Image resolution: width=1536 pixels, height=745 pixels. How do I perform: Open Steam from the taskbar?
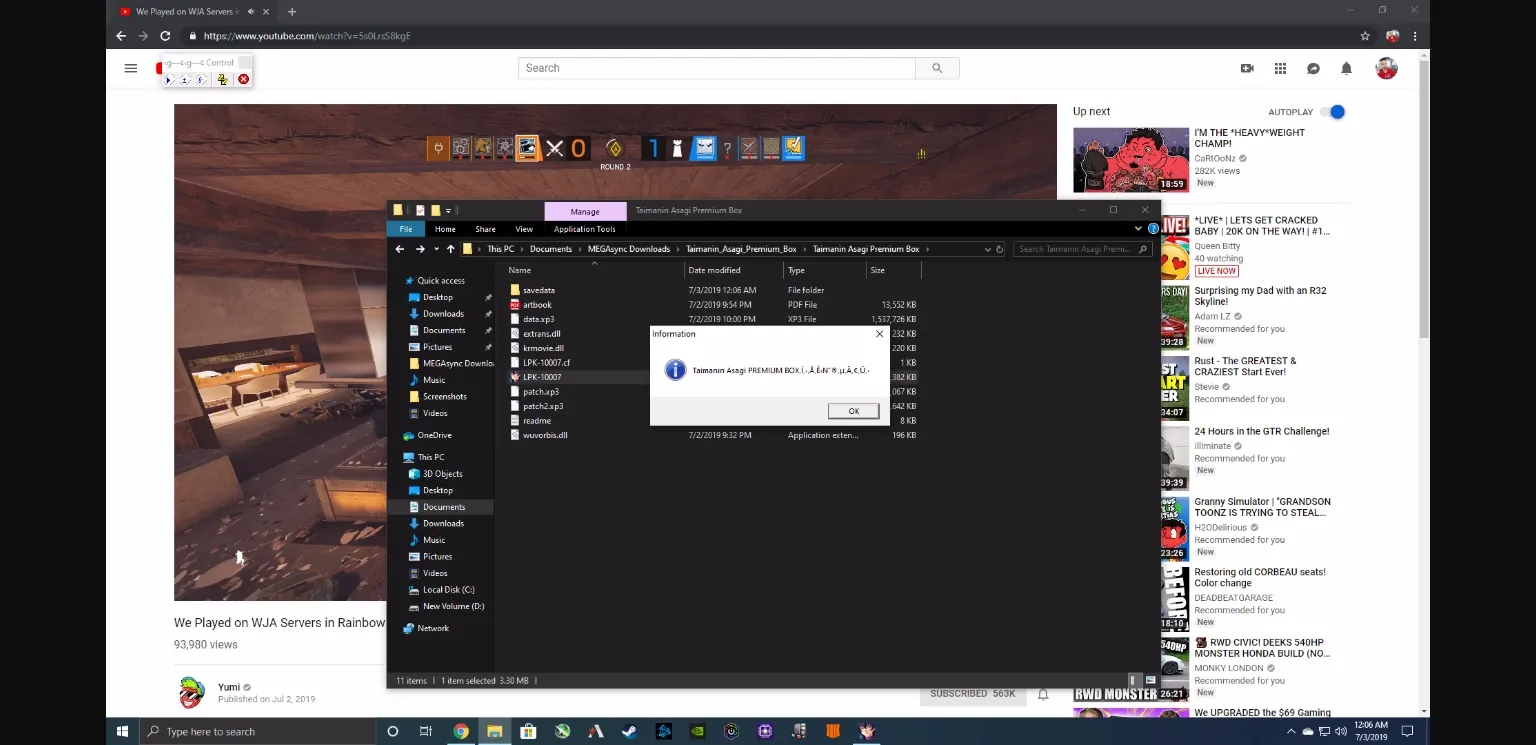click(629, 731)
